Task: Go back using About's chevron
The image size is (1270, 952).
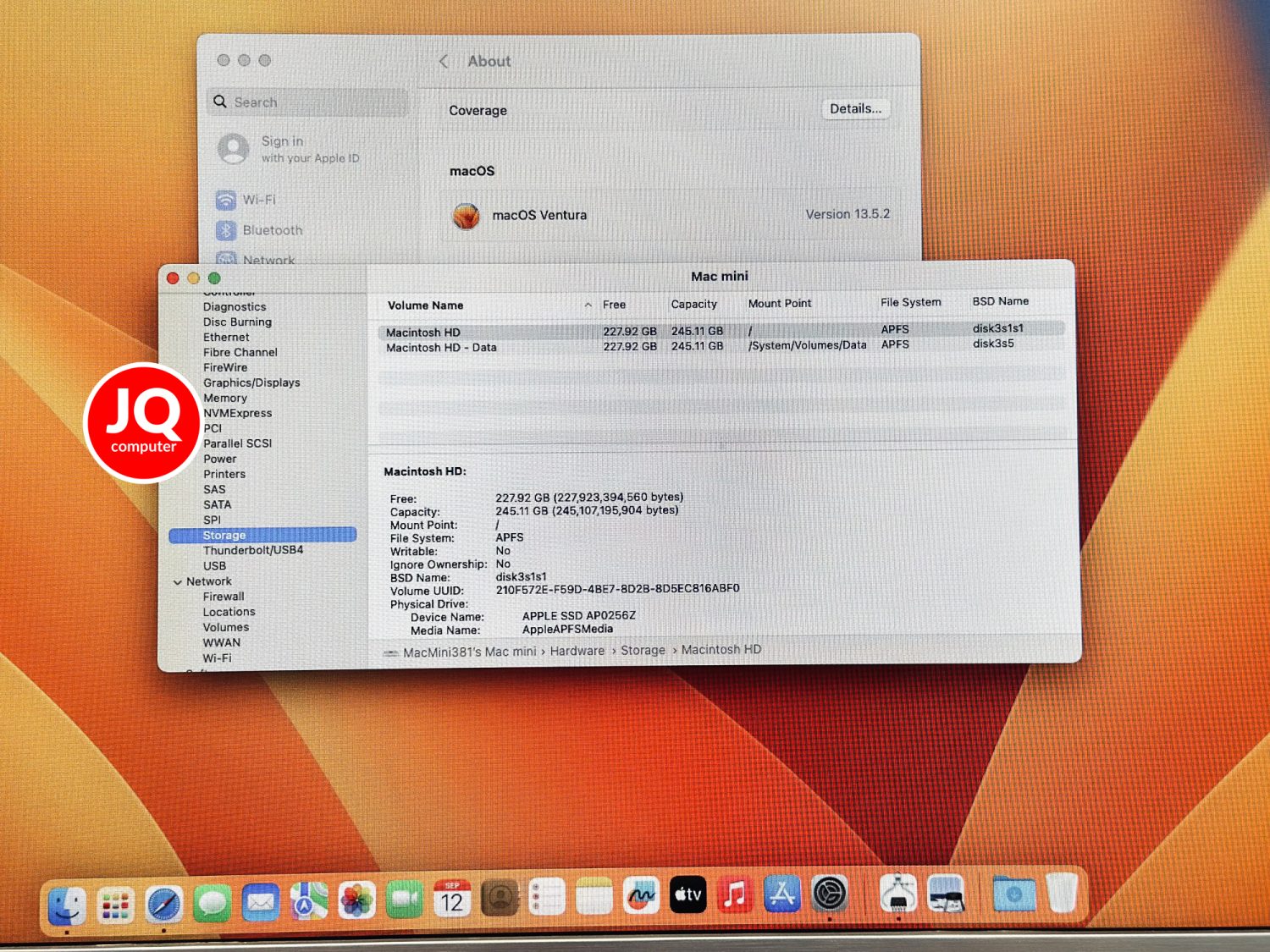Action: (444, 61)
